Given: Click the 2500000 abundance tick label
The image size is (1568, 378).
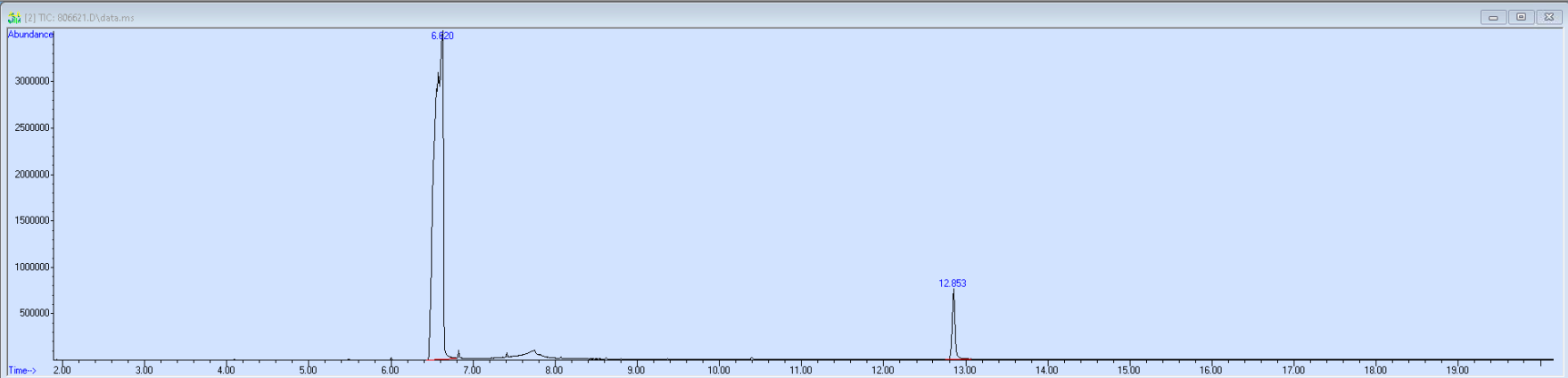Looking at the screenshot, I should click(x=32, y=127).
